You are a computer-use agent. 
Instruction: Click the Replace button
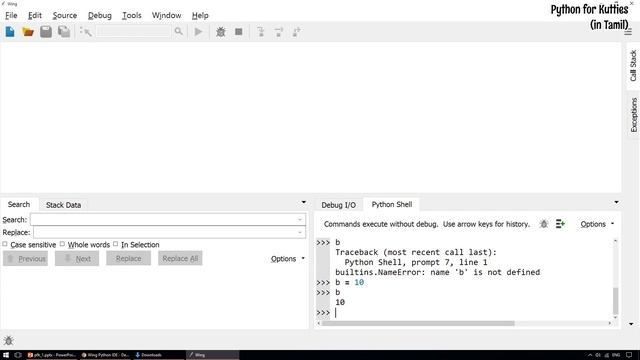[x=129, y=258]
